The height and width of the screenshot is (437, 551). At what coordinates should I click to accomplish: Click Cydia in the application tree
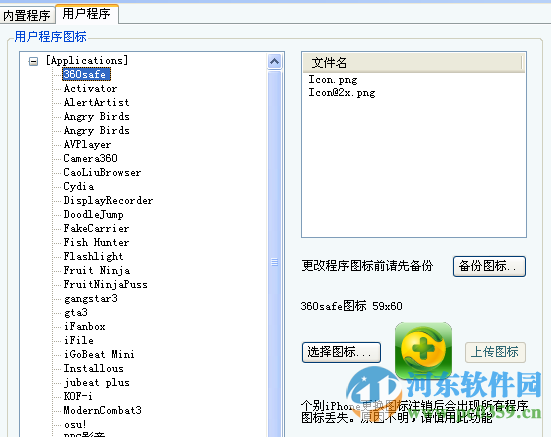[x=79, y=186]
